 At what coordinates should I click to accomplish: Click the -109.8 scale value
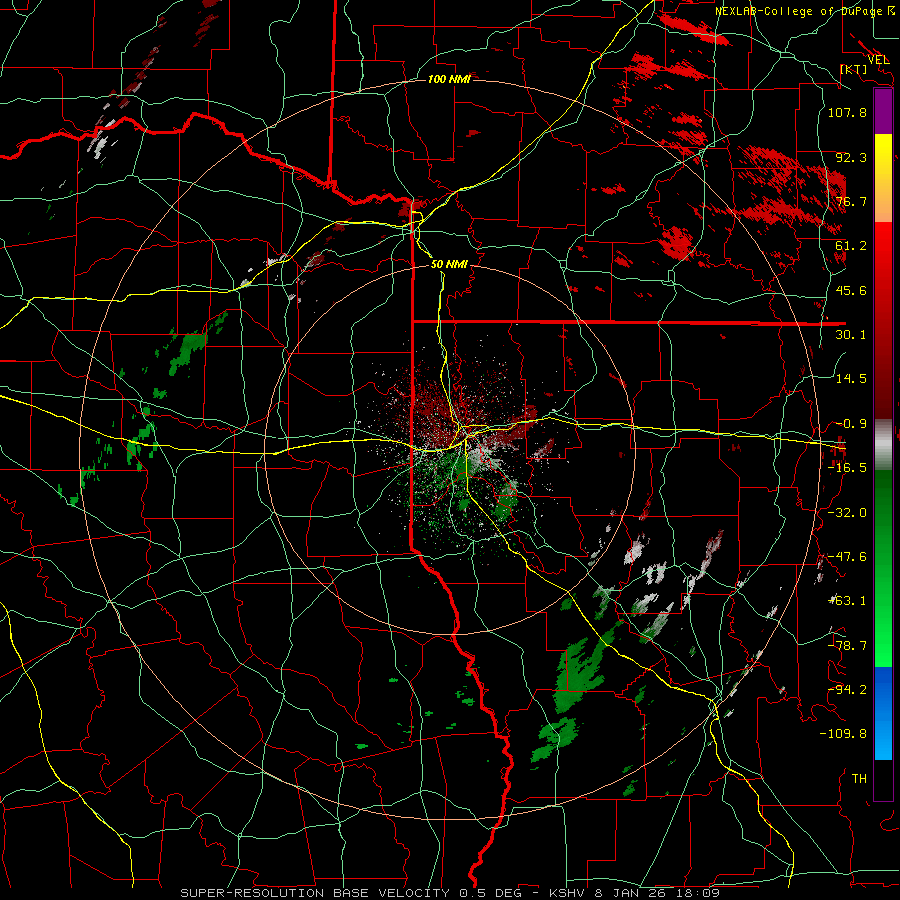click(843, 734)
